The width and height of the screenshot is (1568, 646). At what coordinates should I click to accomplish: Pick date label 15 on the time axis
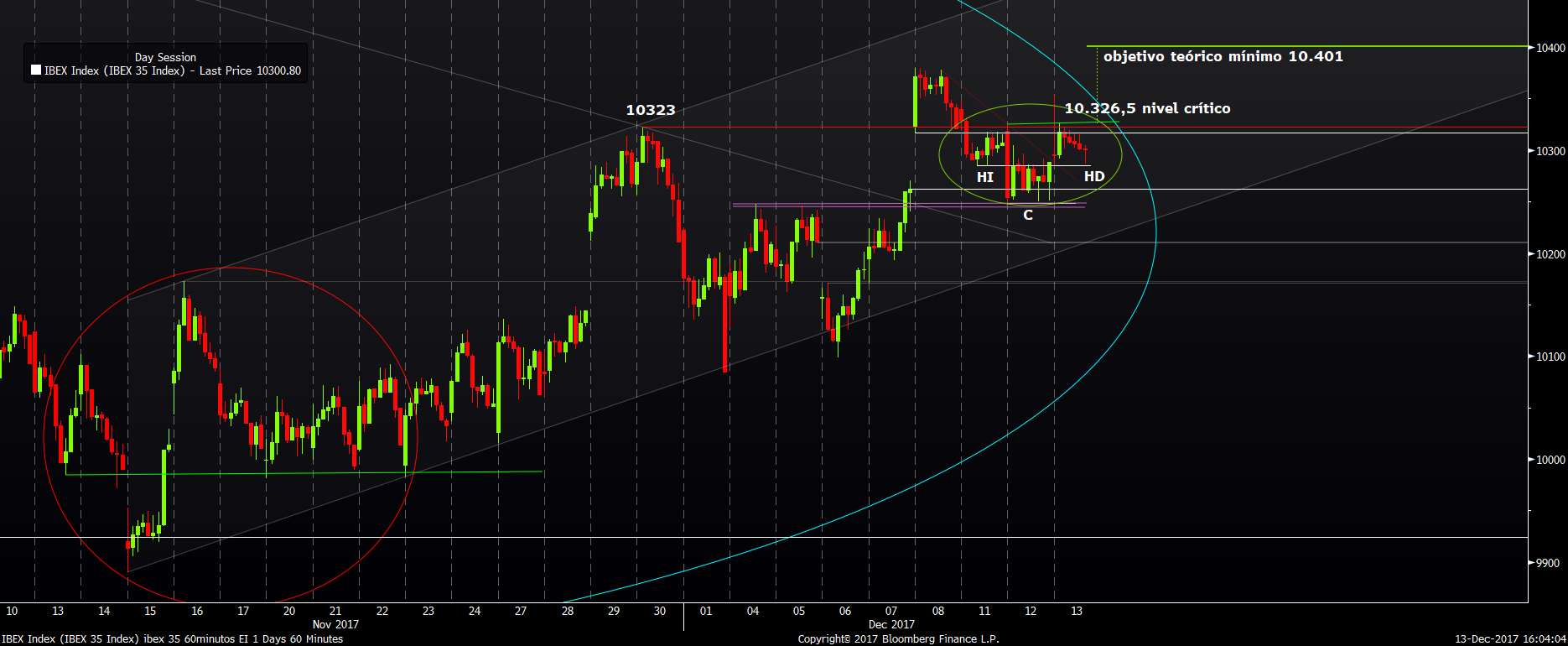(x=150, y=611)
